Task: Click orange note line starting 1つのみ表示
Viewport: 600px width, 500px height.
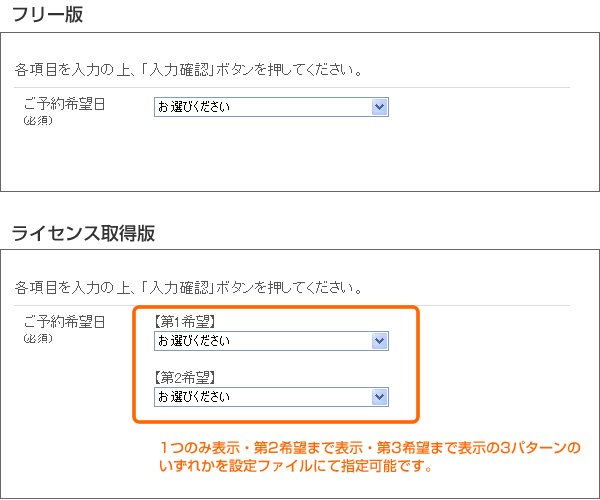Action: pyautogui.click(x=370, y=447)
